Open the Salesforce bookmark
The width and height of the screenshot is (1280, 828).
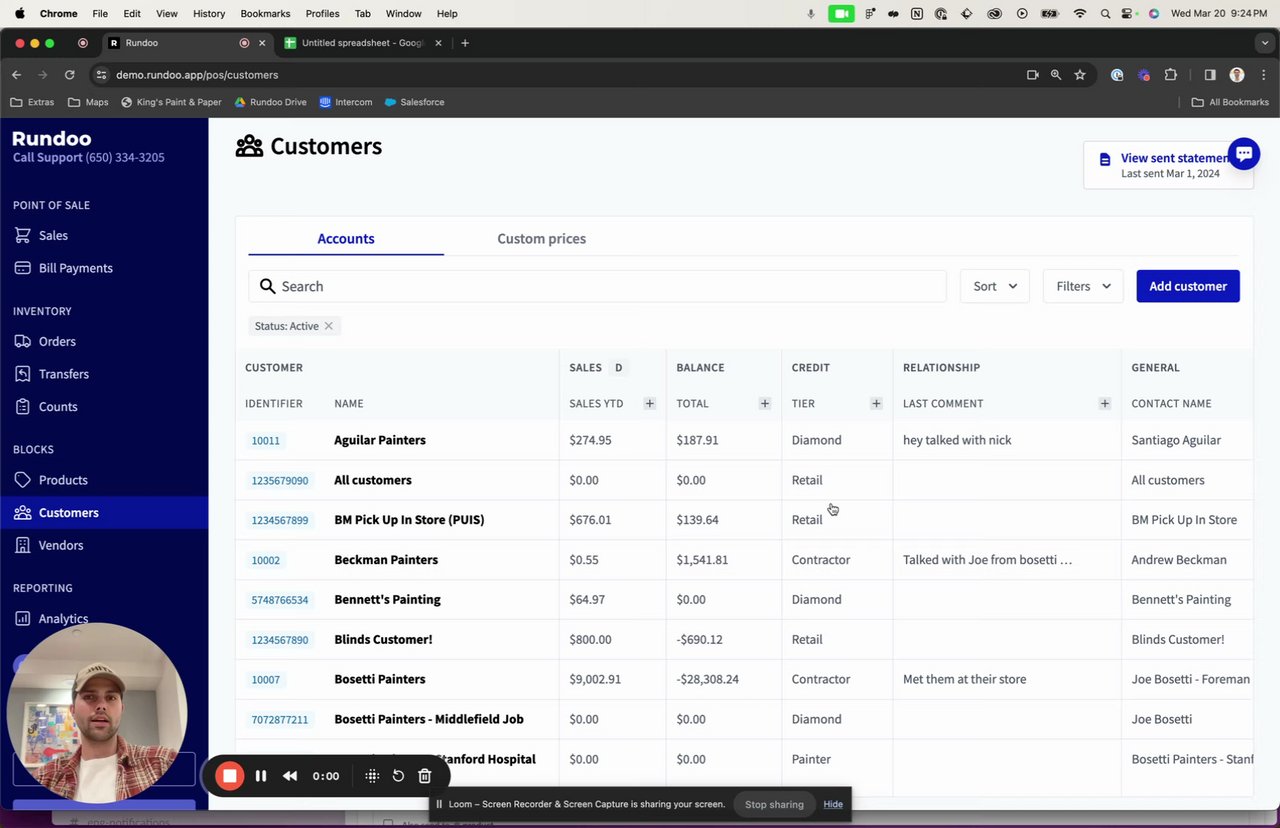[x=413, y=102]
